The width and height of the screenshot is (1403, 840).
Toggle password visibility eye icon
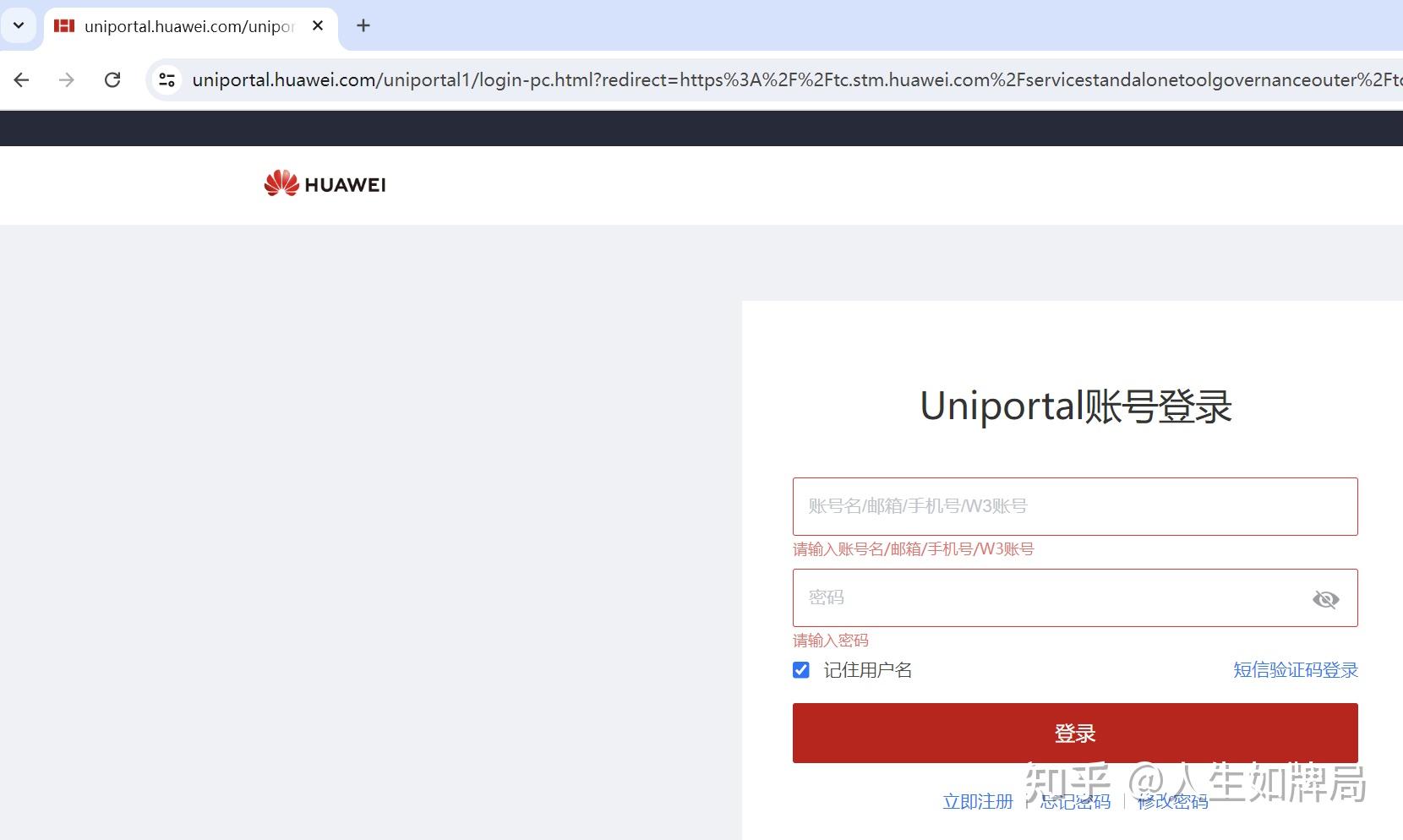click(x=1325, y=599)
